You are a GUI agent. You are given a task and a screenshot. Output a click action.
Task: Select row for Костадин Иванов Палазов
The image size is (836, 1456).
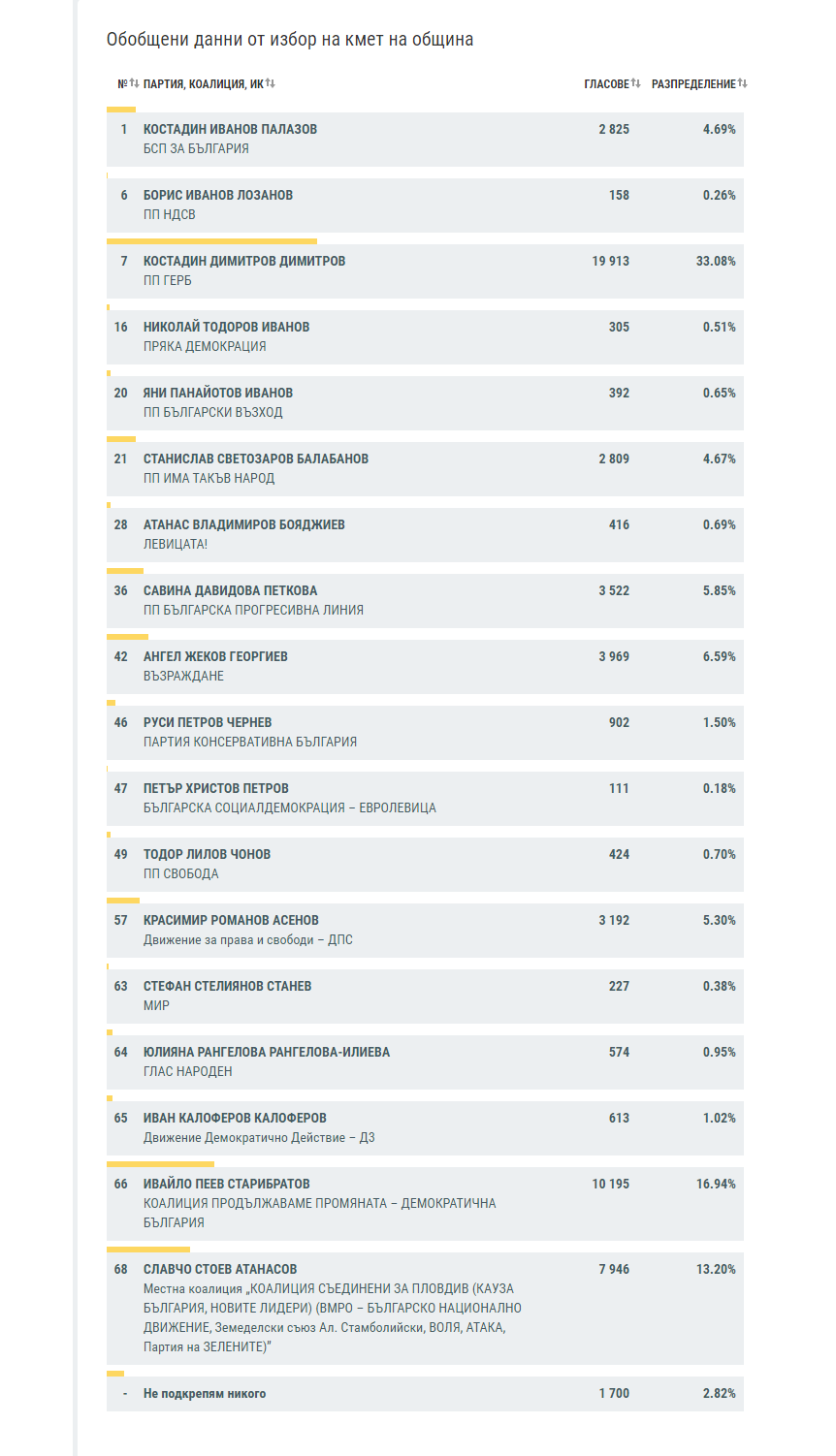coord(425,139)
